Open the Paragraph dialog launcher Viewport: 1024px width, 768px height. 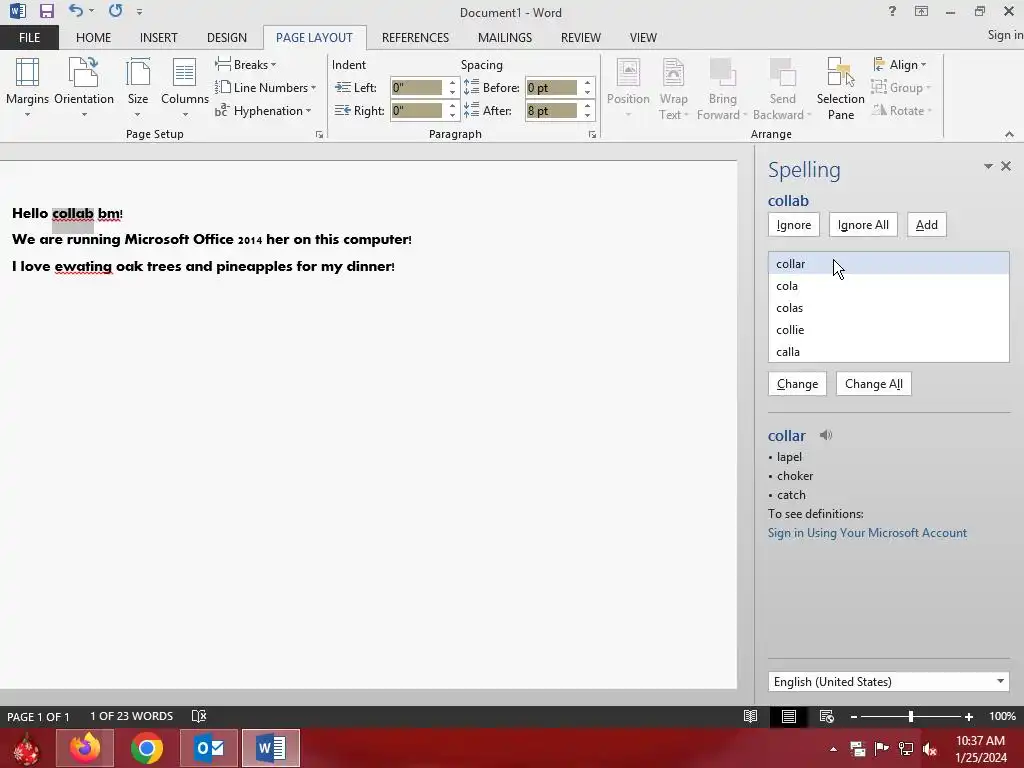pos(592,135)
